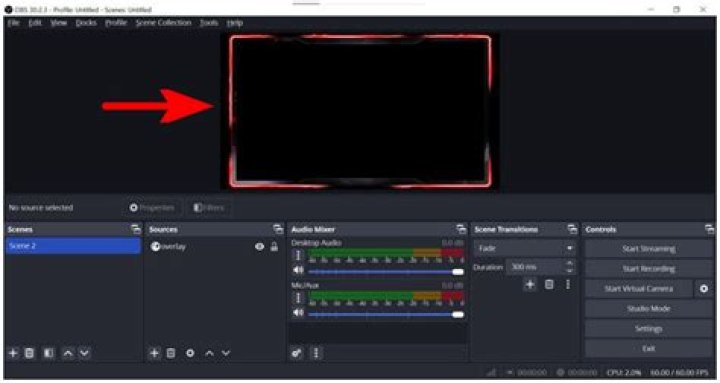Adjust Desktop Audio volume slider

pos(386,272)
